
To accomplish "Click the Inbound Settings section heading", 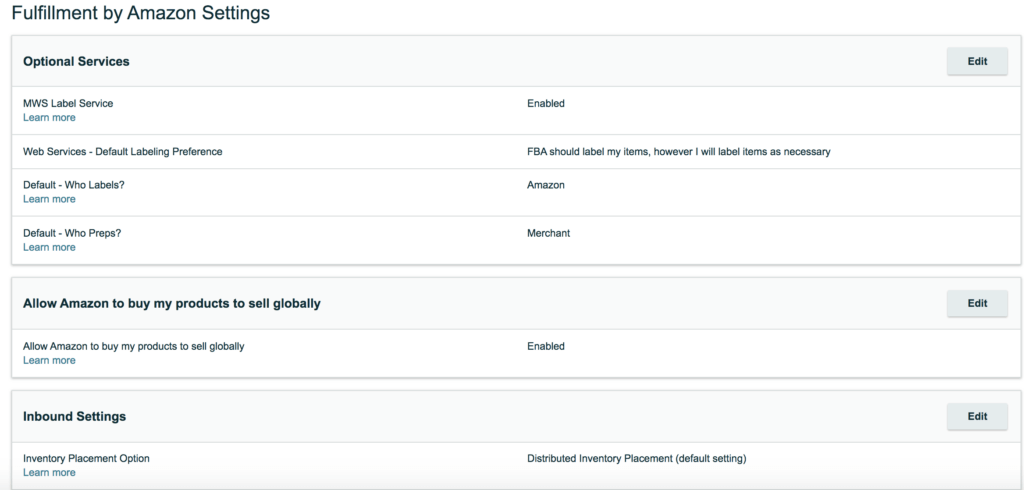I will [x=74, y=416].
